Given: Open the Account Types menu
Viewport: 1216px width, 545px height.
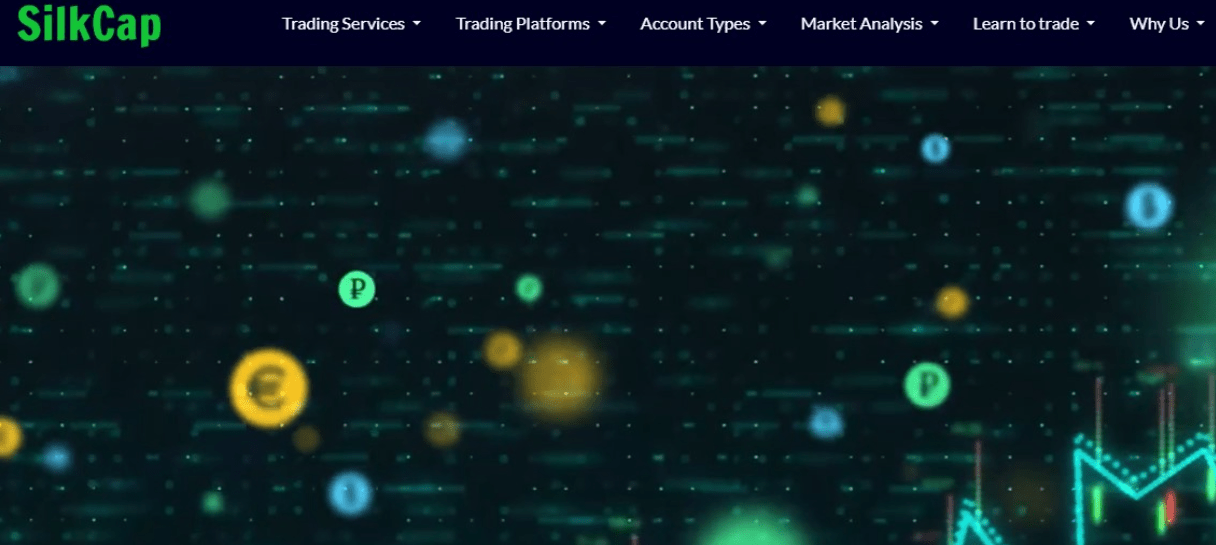Looking at the screenshot, I should point(703,24).
